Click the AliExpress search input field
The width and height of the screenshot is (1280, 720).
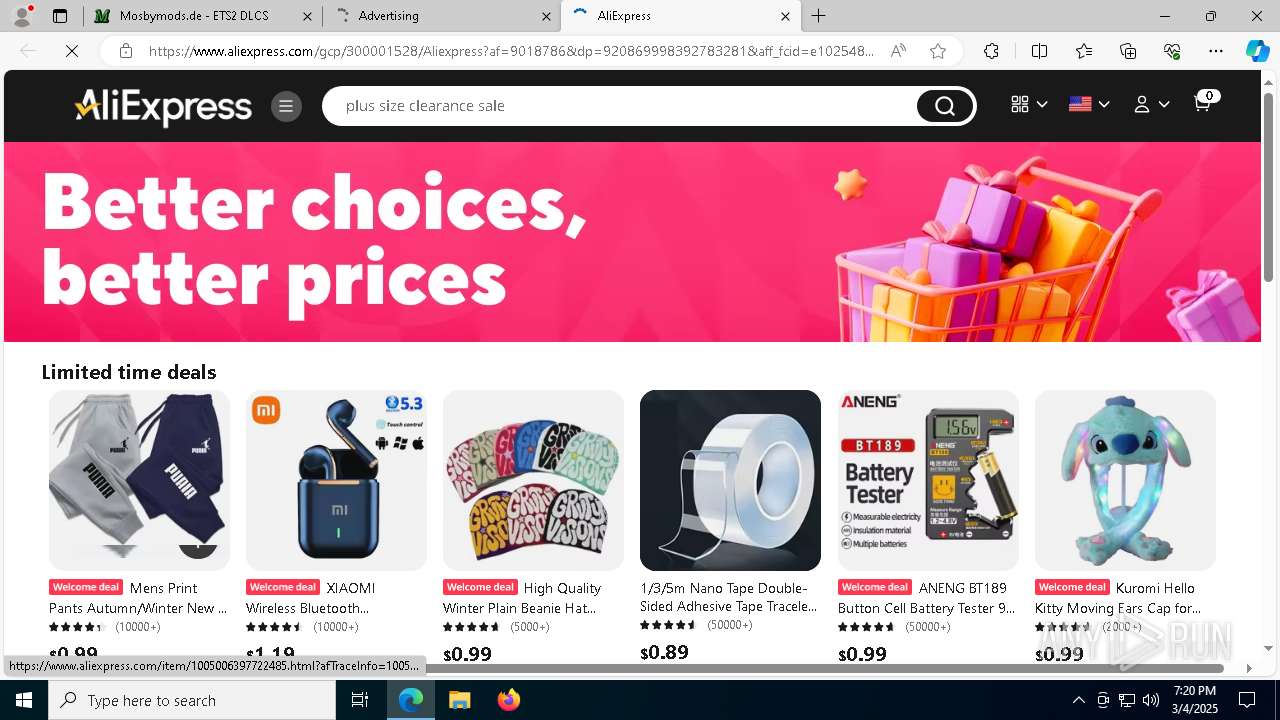[620, 106]
